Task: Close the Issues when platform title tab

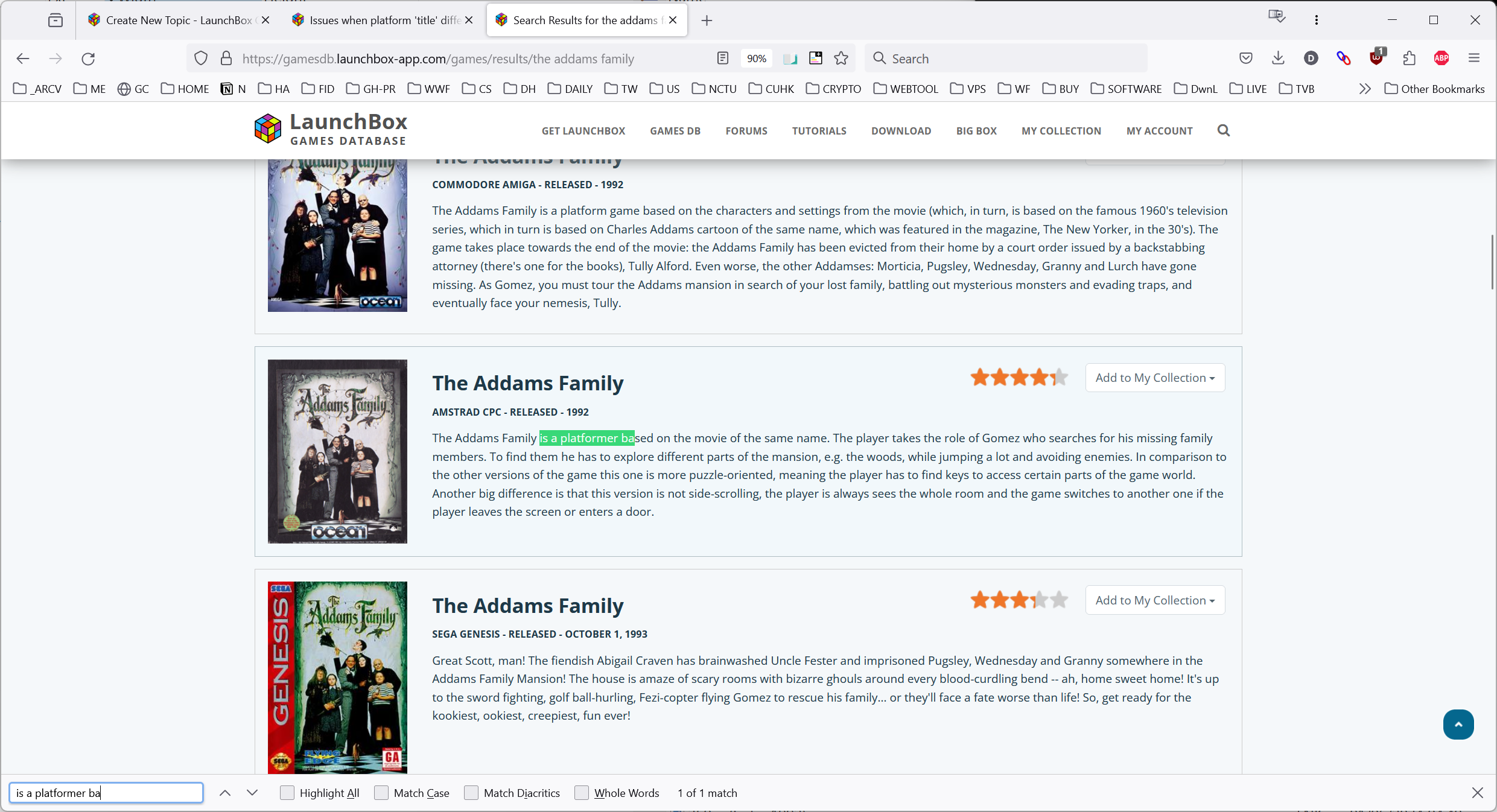Action: click(x=469, y=20)
